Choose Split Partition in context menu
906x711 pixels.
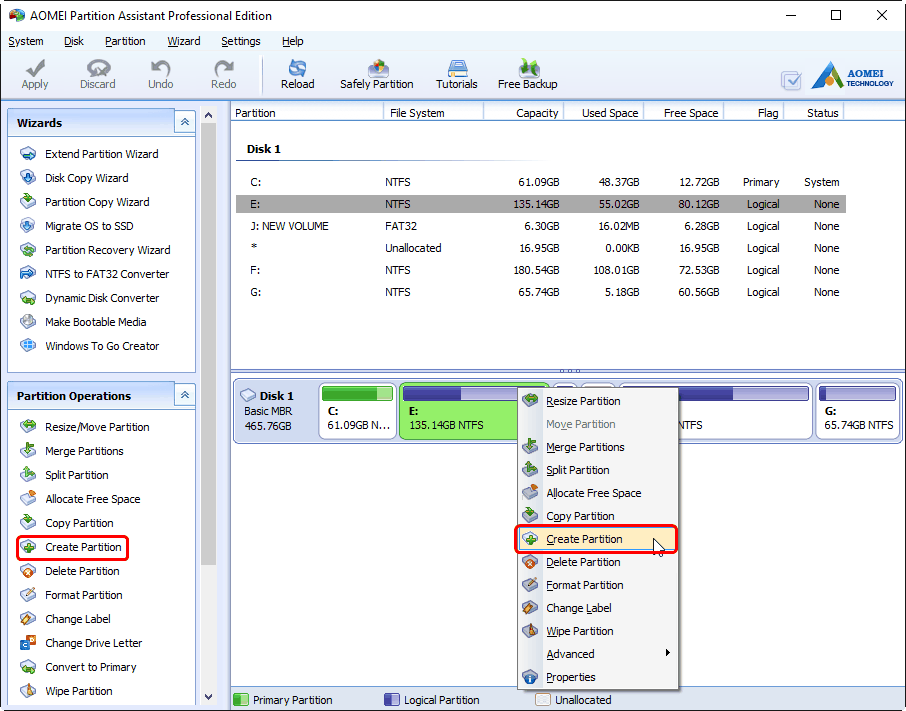[x=597, y=470]
